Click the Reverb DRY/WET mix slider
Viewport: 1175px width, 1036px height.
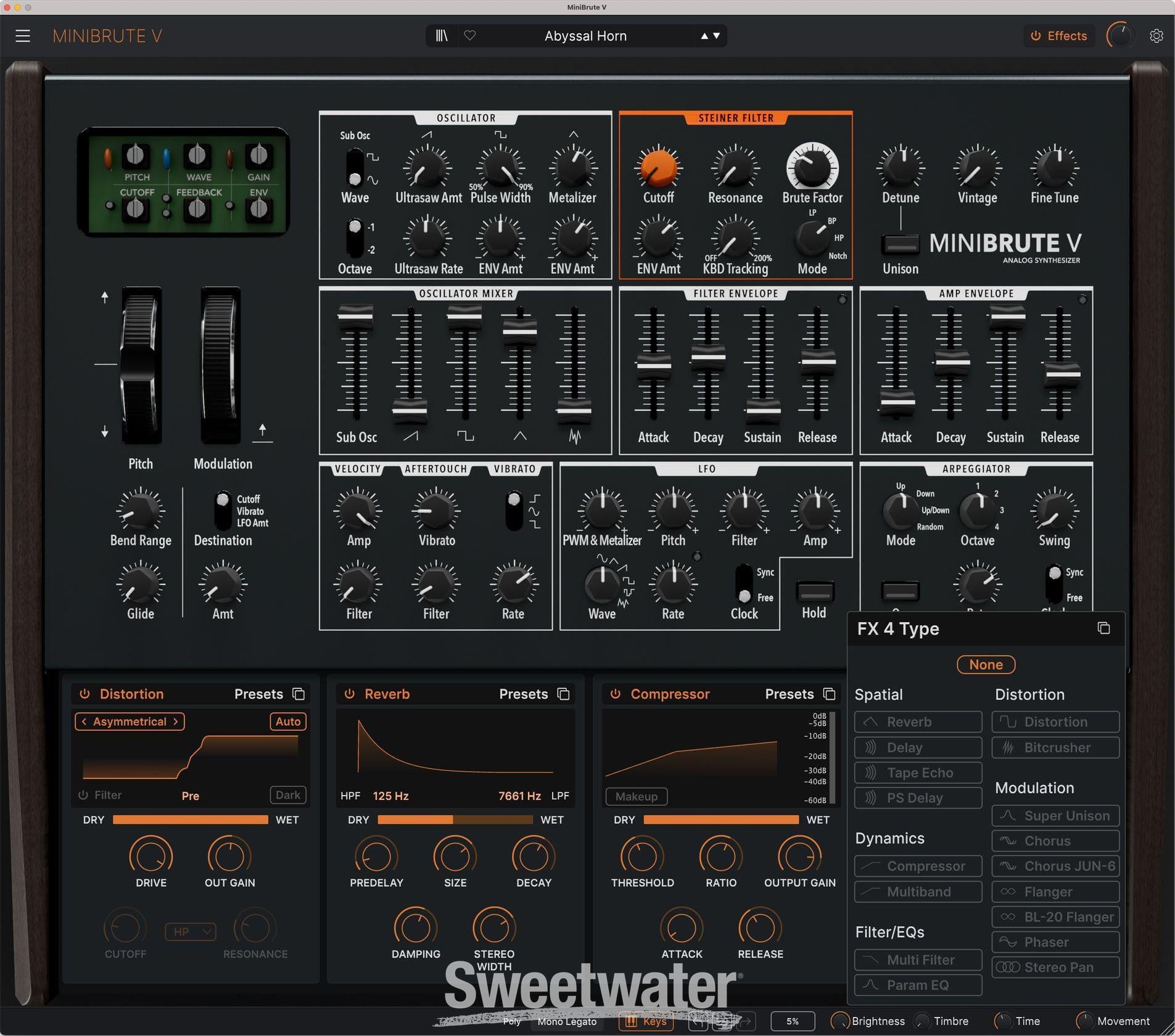tap(455, 820)
